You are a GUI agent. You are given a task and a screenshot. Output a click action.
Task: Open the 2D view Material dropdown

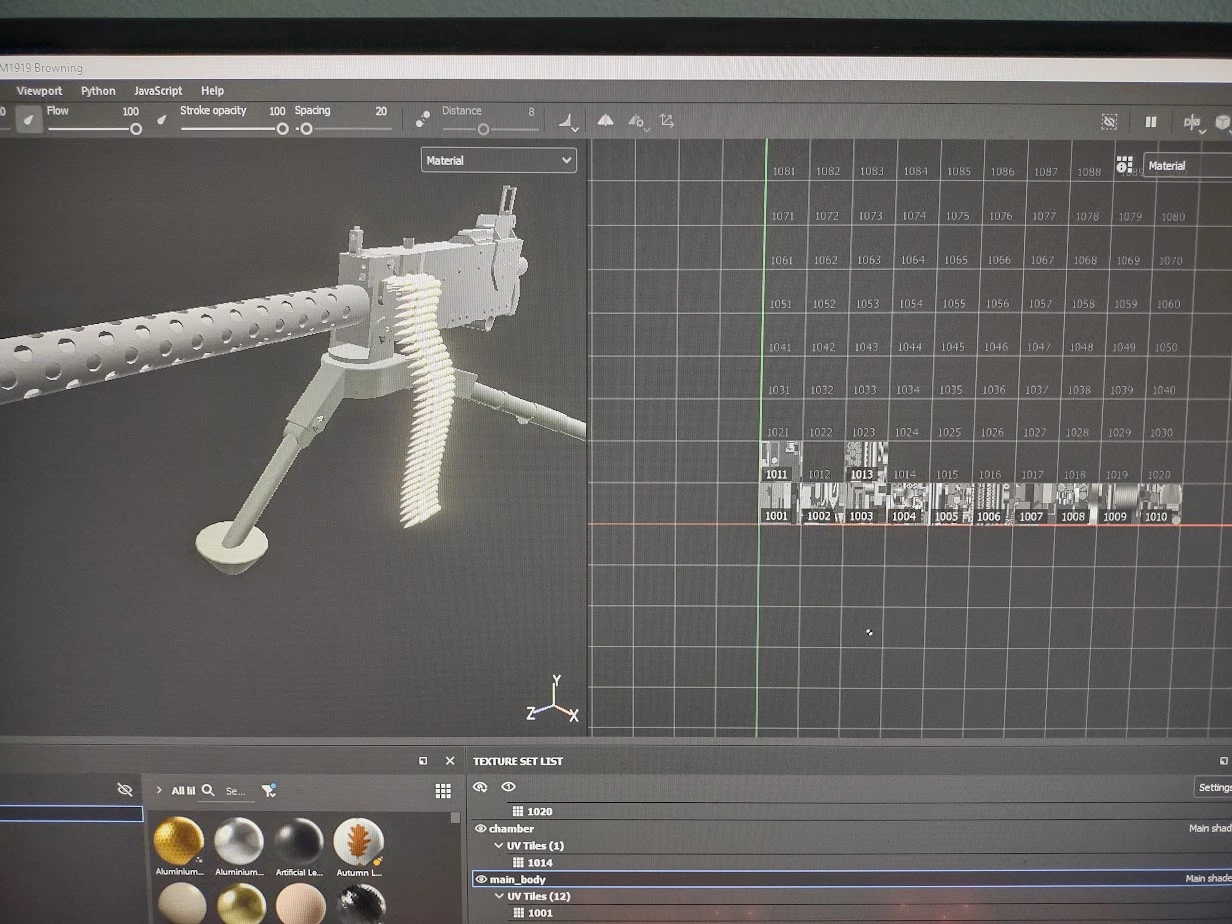(x=1187, y=166)
